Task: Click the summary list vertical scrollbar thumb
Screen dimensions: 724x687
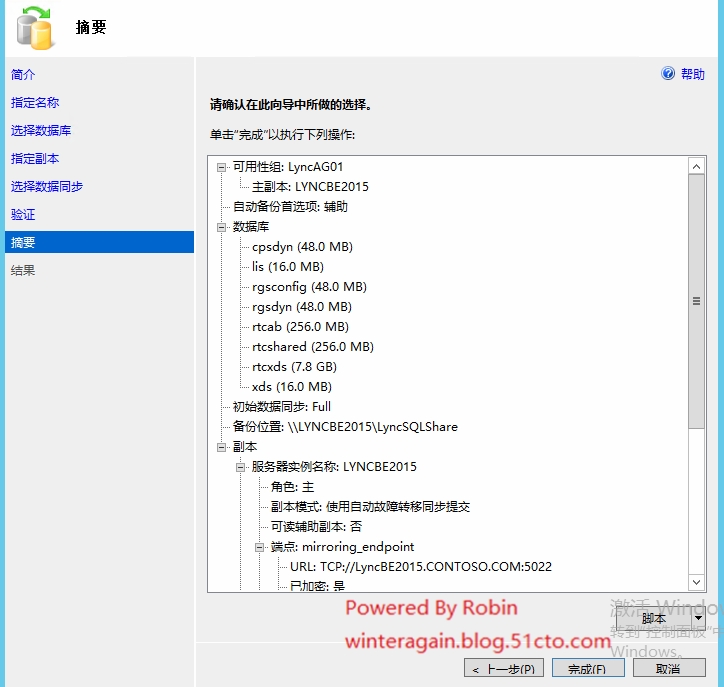Action: tap(696, 301)
